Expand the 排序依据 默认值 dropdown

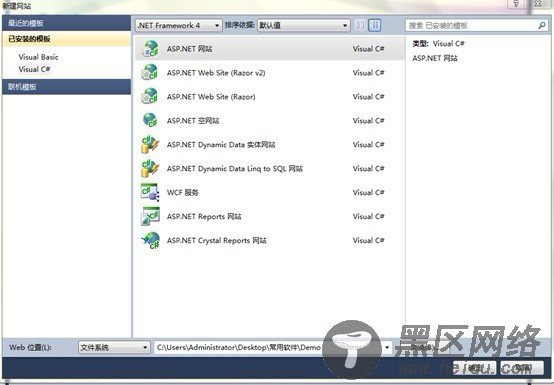pos(303,25)
